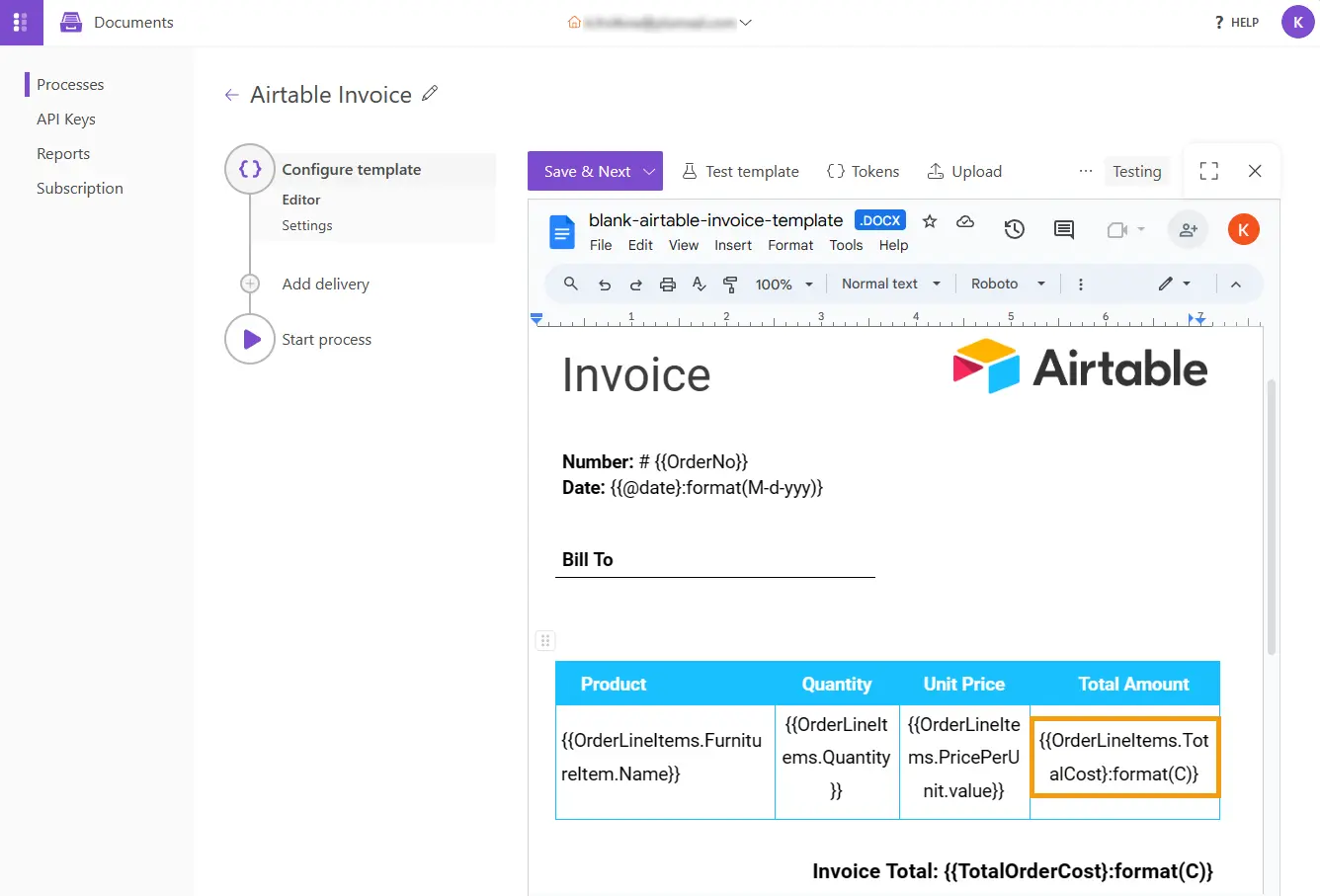Open the Insert menu
Image resolution: width=1320 pixels, height=896 pixels.
pyautogui.click(x=733, y=245)
